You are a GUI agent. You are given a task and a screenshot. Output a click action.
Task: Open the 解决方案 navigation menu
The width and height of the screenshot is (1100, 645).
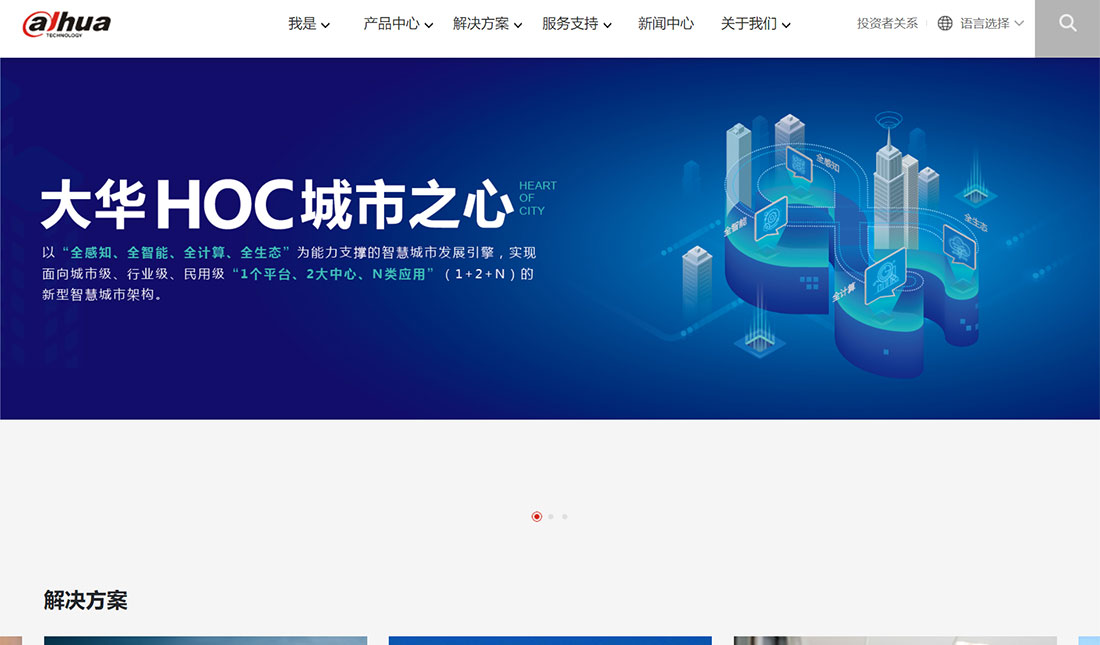coord(481,24)
